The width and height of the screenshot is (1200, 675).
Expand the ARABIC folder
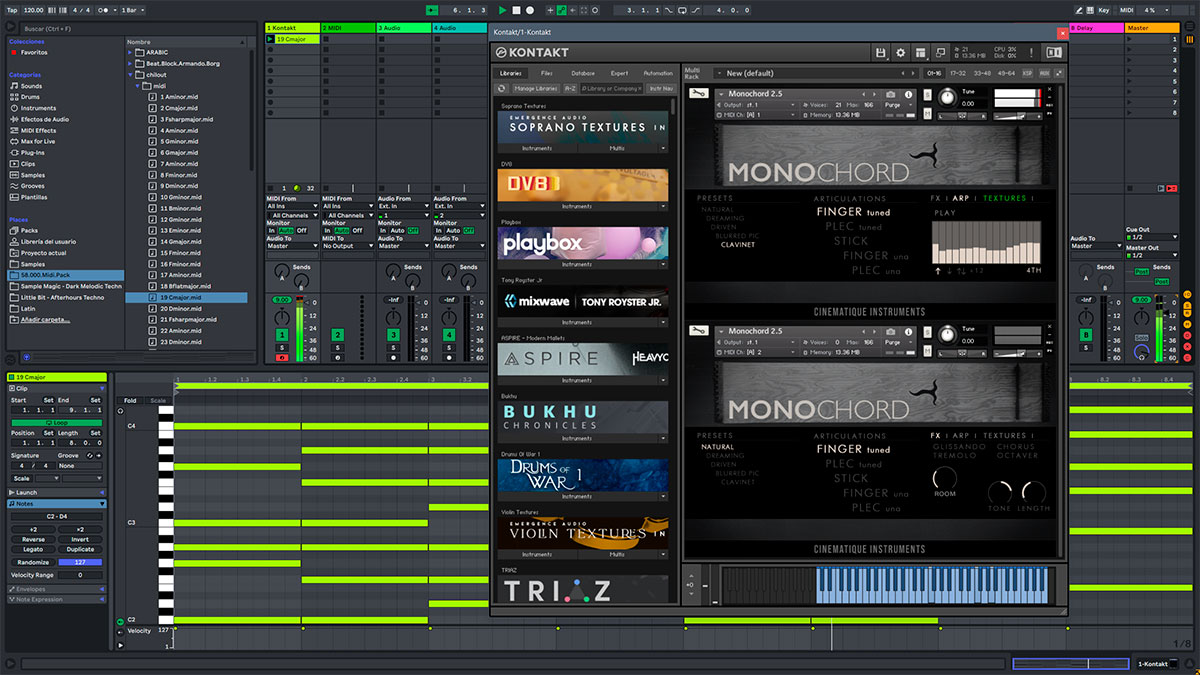coord(131,52)
